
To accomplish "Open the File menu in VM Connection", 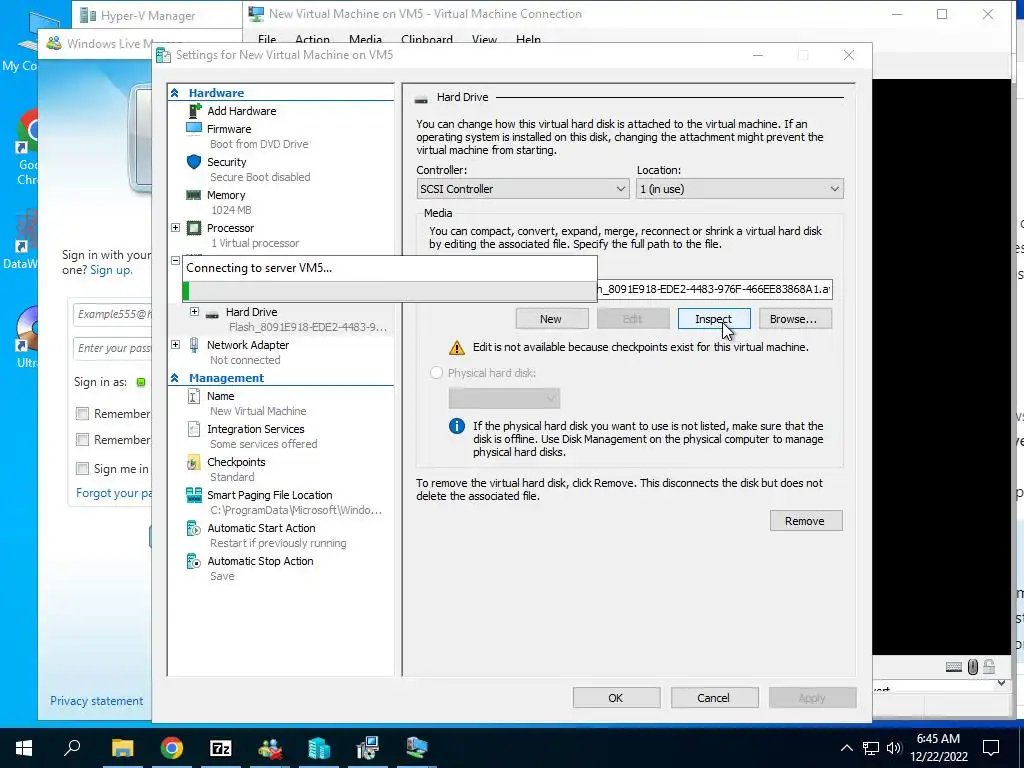I will (267, 39).
